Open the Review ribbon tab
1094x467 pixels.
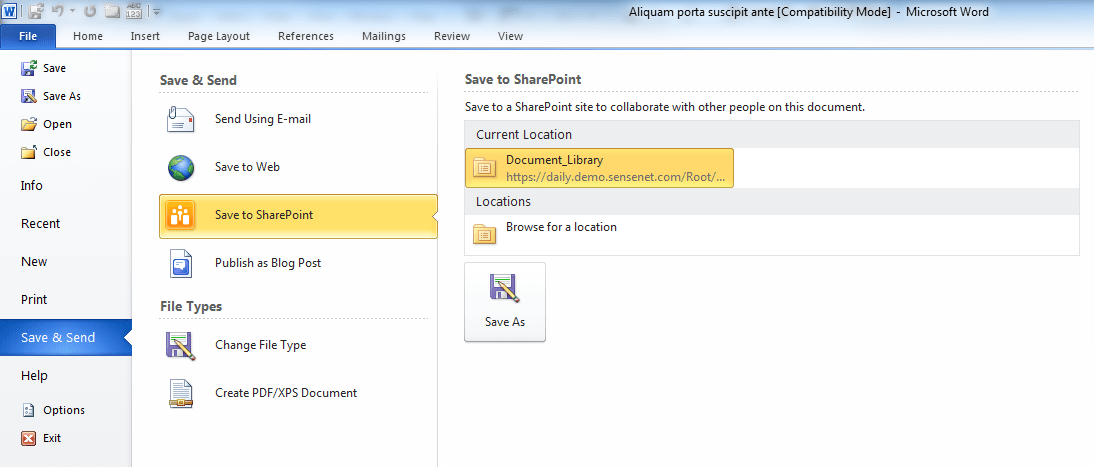click(451, 36)
